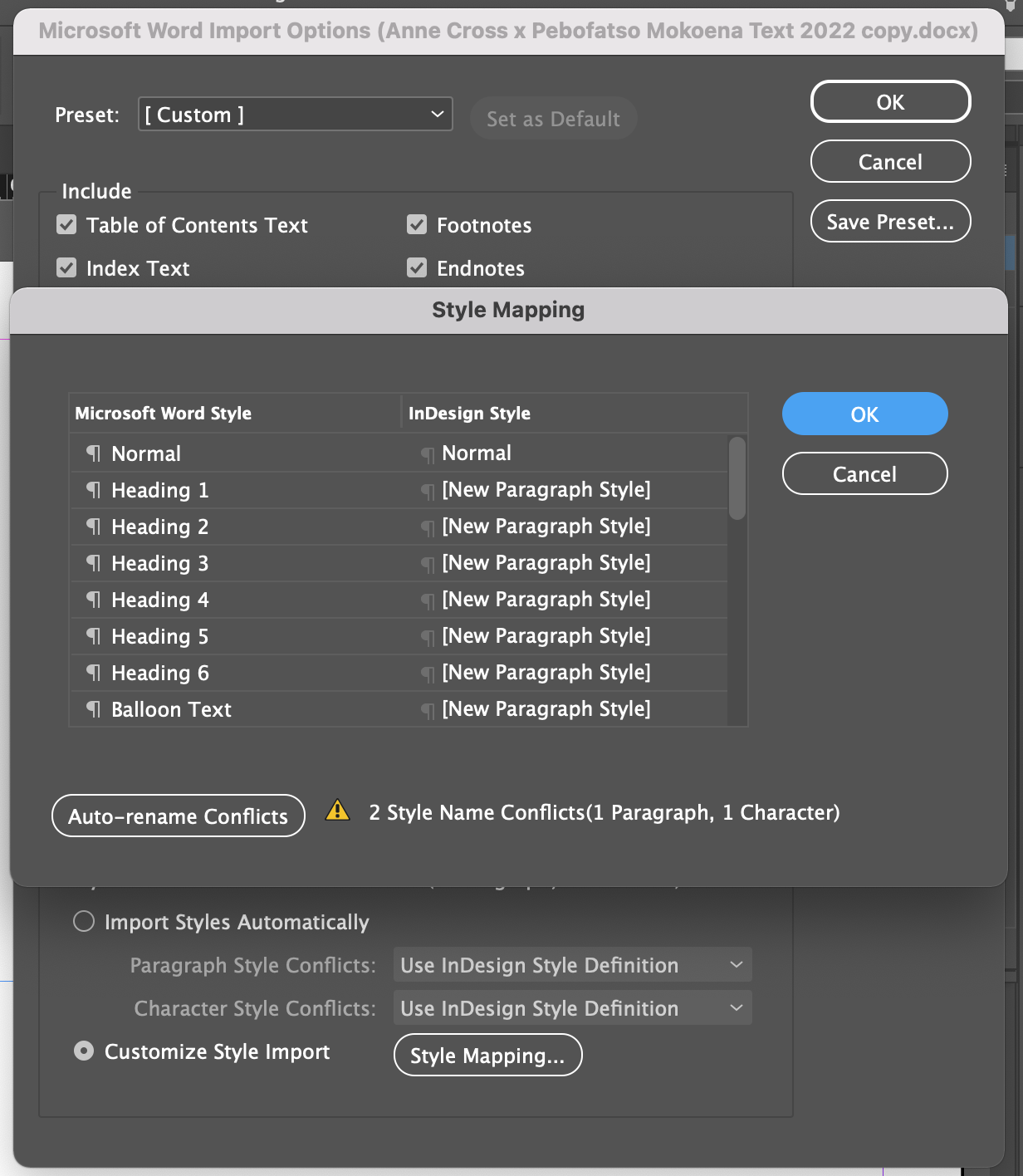Open InDesign style mapping for Heading 3
Viewport: 1023px width, 1176px height.
(546, 563)
